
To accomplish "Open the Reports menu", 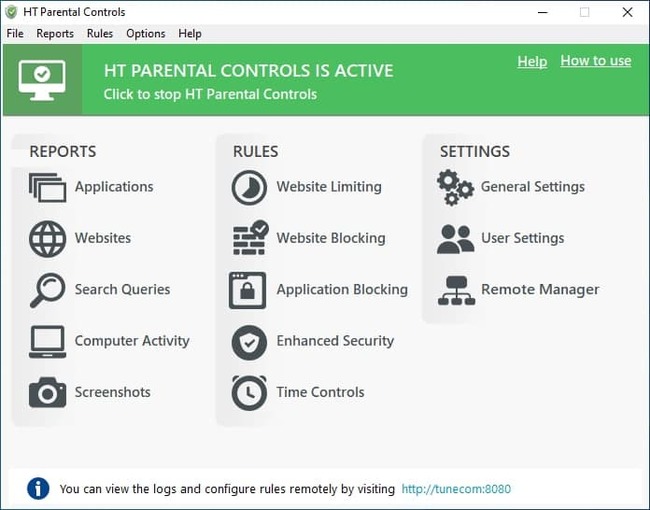I will [x=55, y=33].
